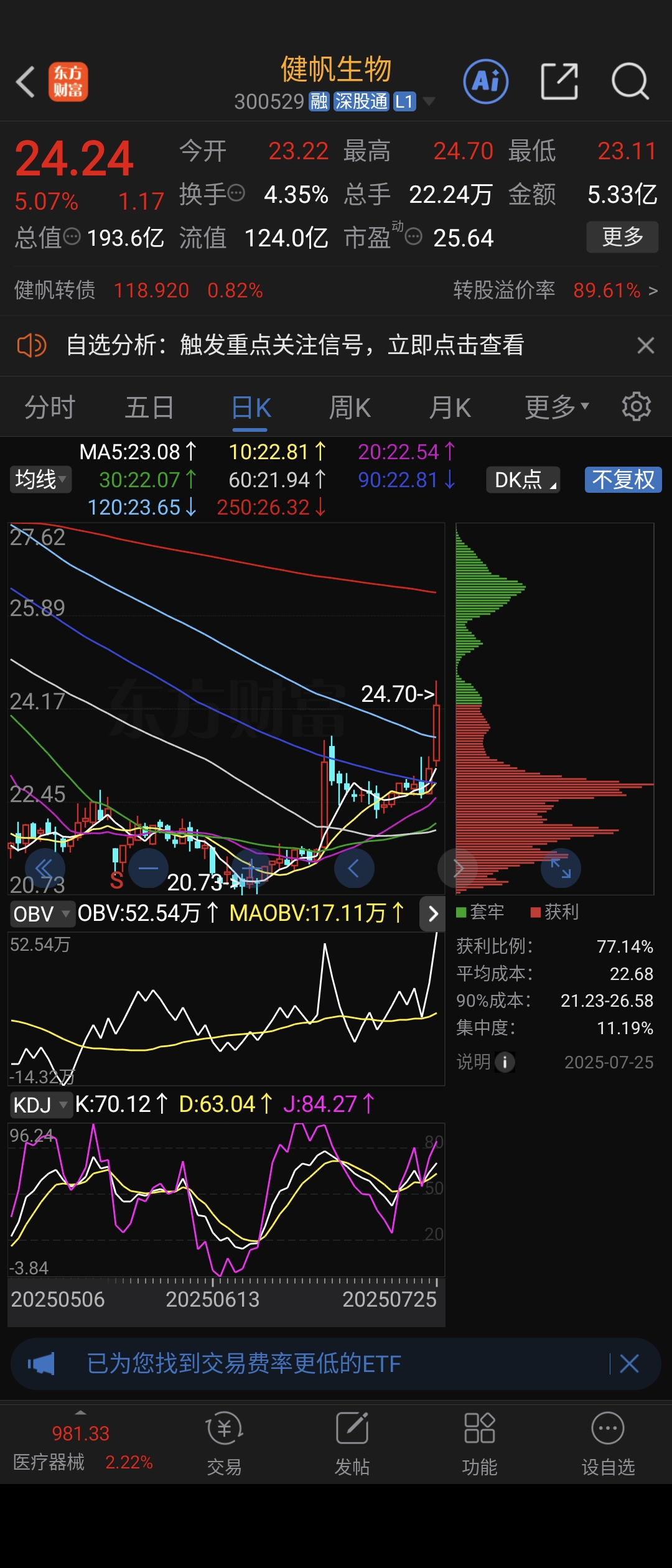Switch to 五日 chart tab
Viewport: 672px width, 1568px height.
tap(149, 408)
